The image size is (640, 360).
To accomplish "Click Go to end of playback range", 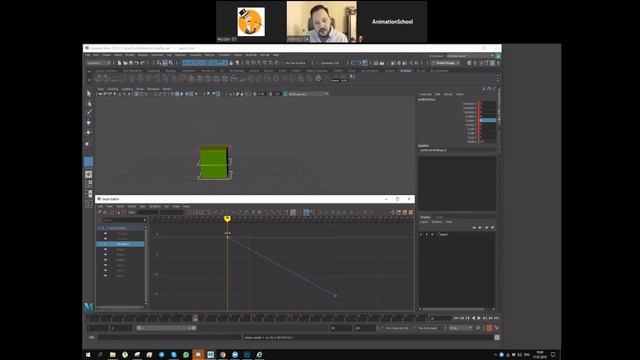I will click(x=496, y=318).
